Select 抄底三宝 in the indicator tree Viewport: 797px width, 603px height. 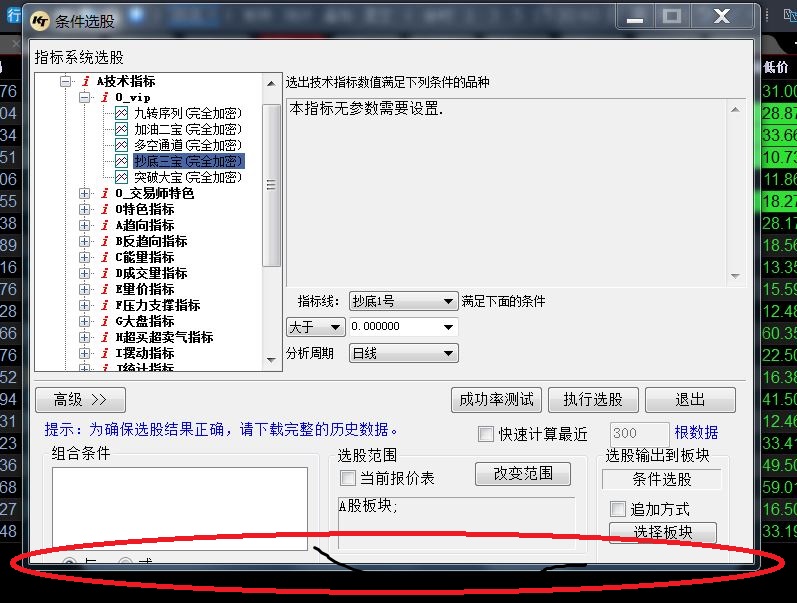(188, 161)
